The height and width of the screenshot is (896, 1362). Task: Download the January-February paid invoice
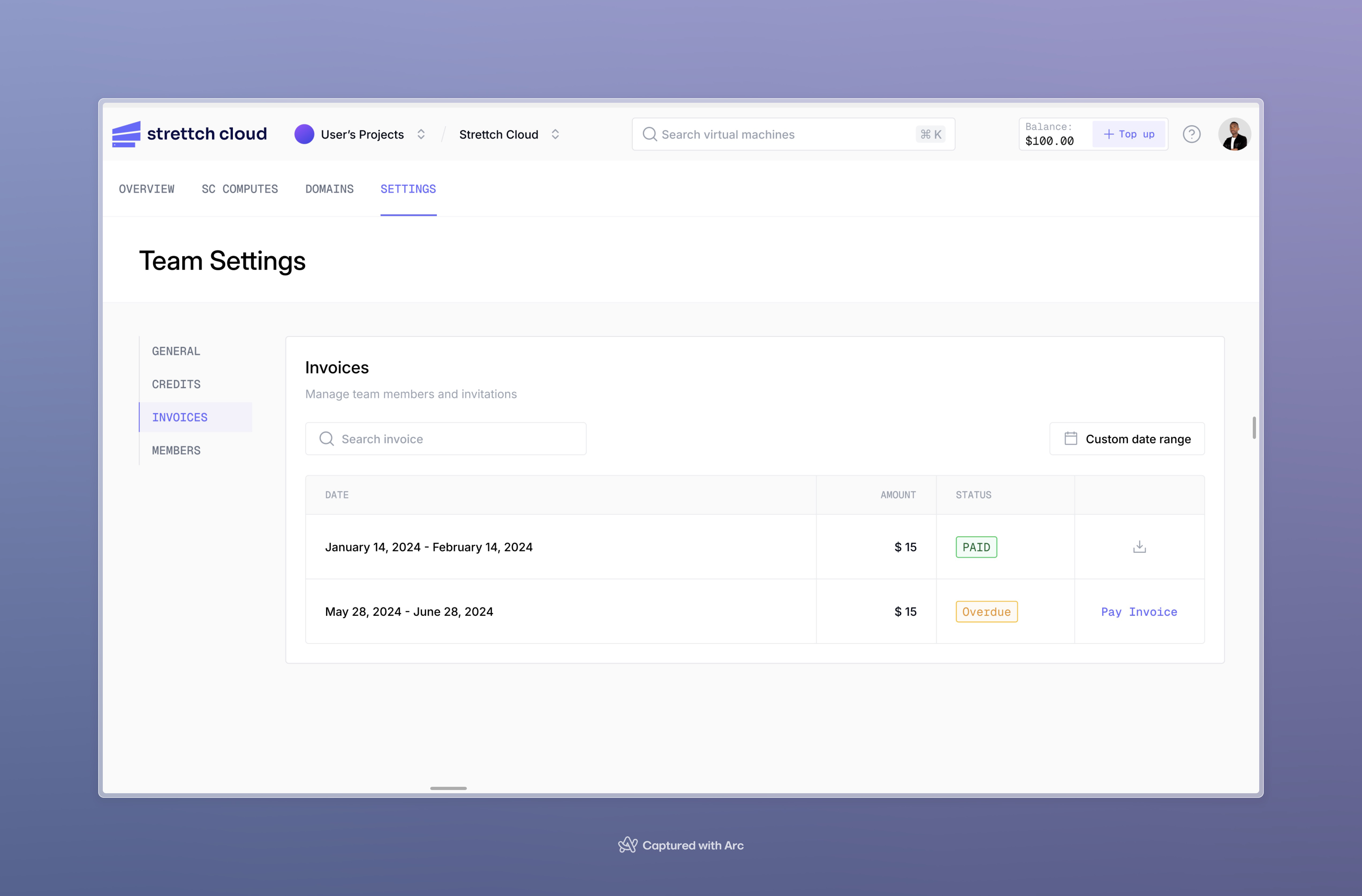coord(1139,547)
